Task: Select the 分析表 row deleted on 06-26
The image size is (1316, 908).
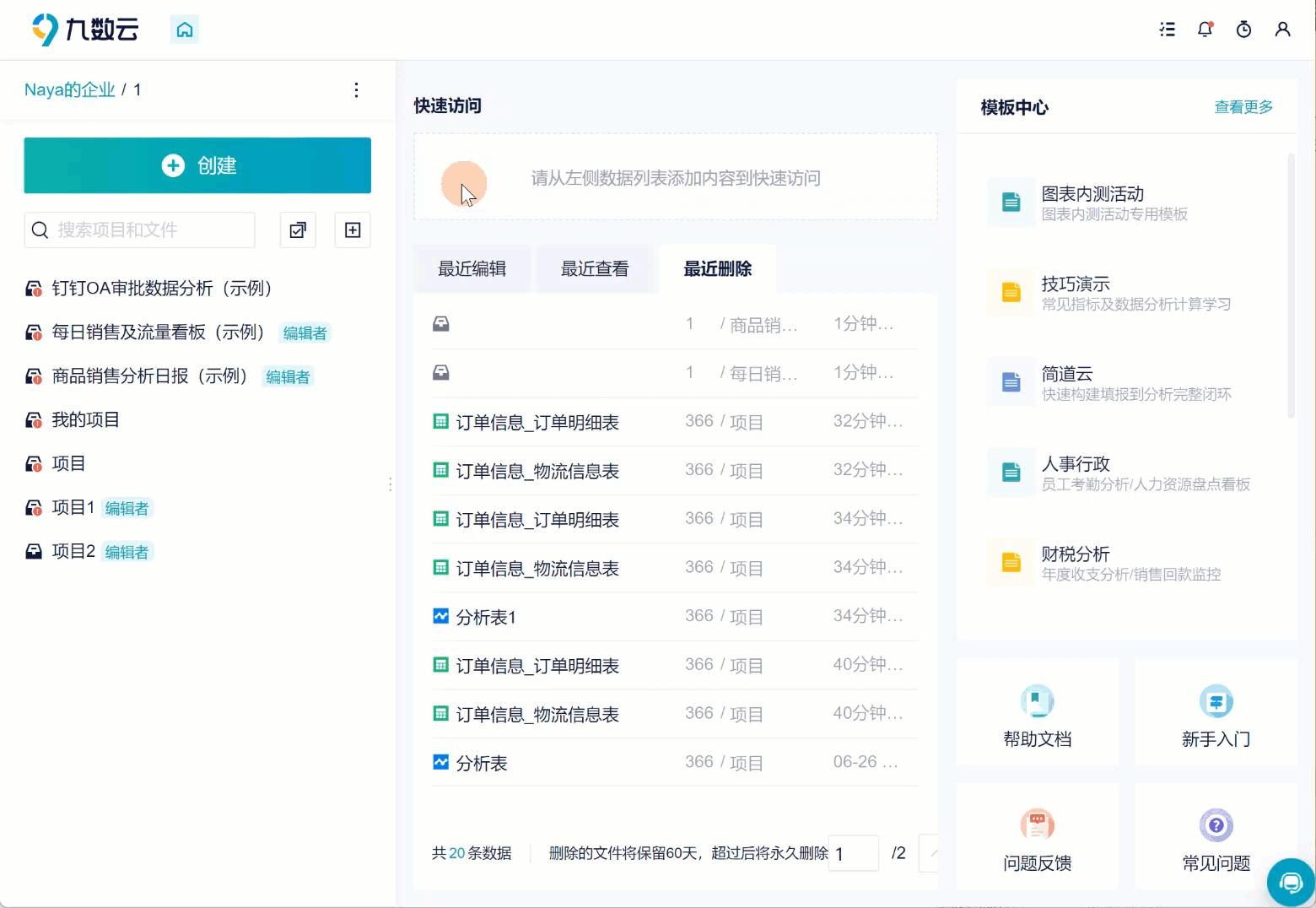Action: coord(675,764)
